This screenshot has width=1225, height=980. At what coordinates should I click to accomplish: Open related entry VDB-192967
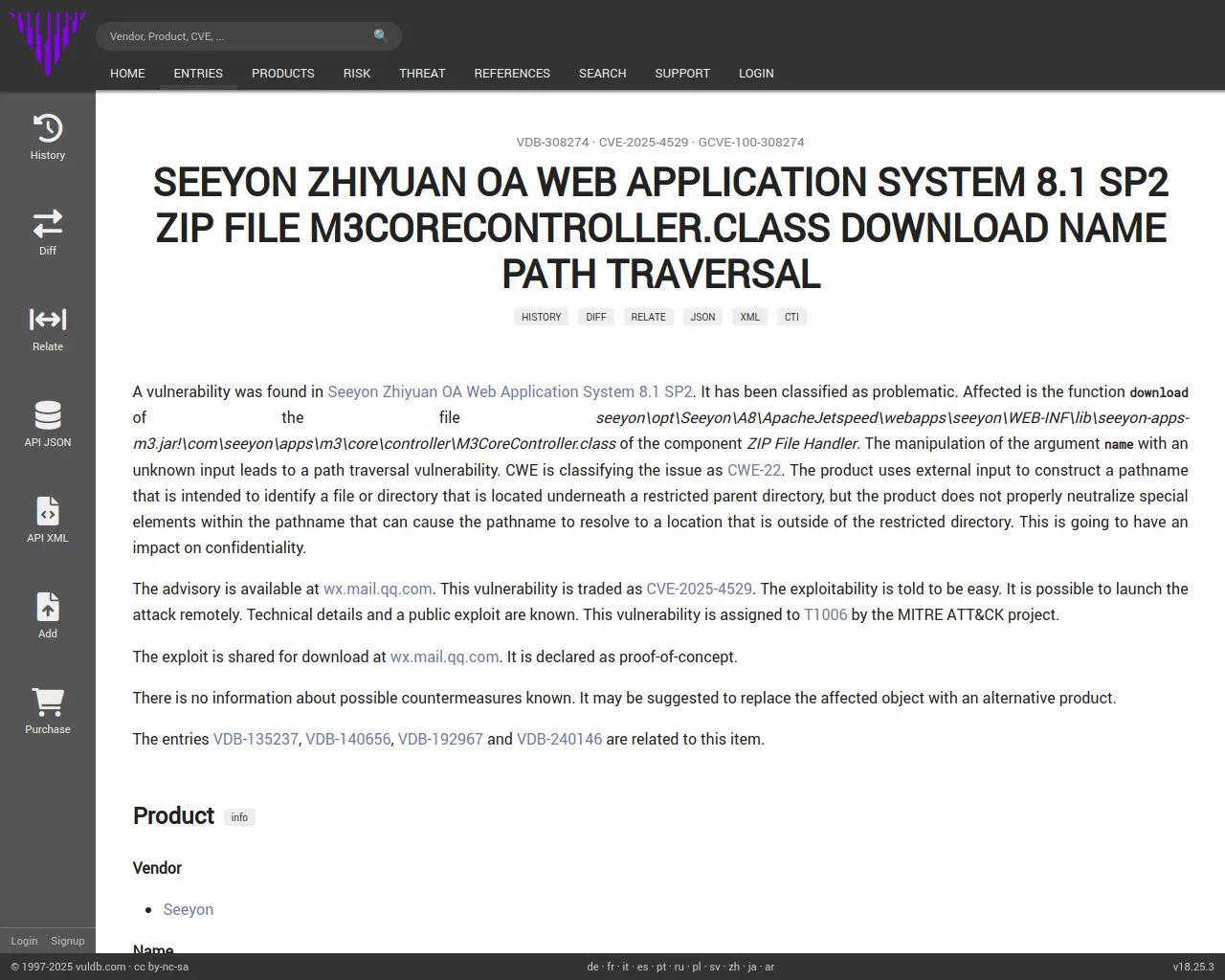[x=440, y=739]
